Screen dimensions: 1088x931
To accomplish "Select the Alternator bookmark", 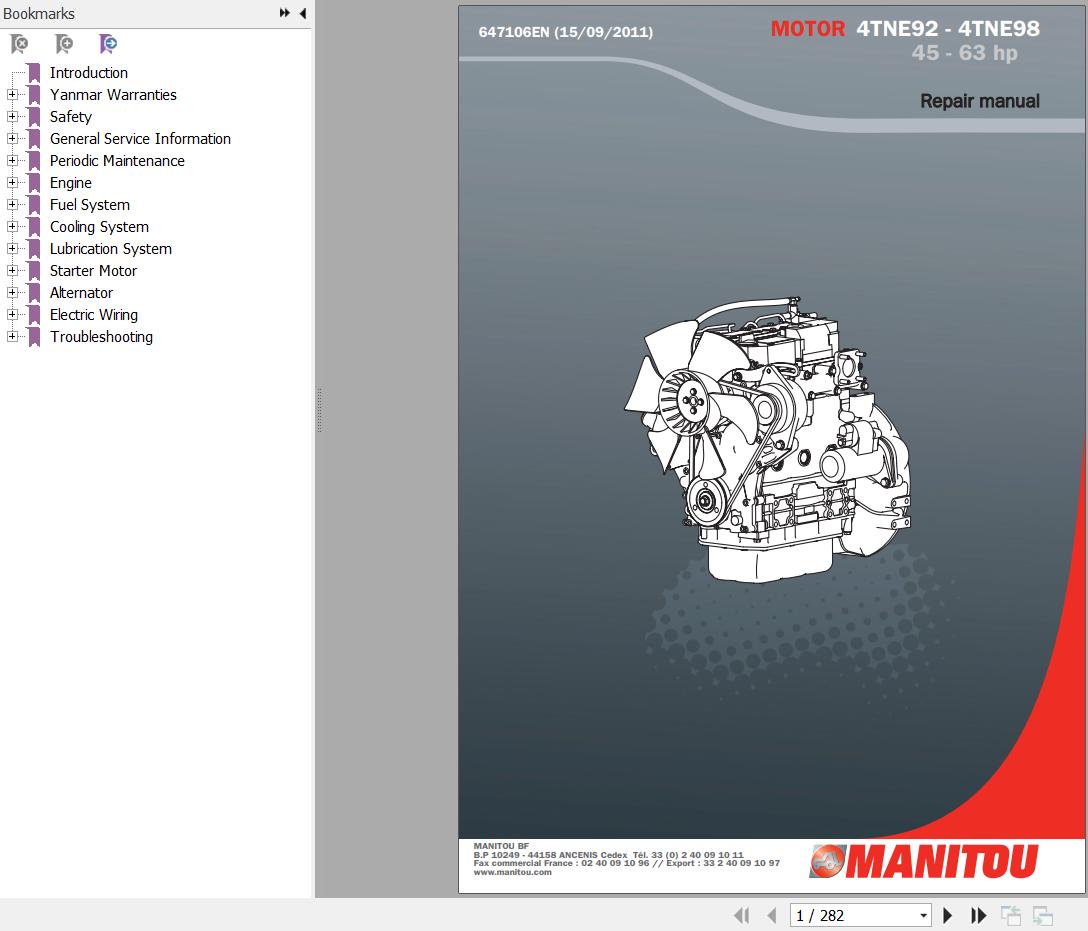I will (x=81, y=293).
